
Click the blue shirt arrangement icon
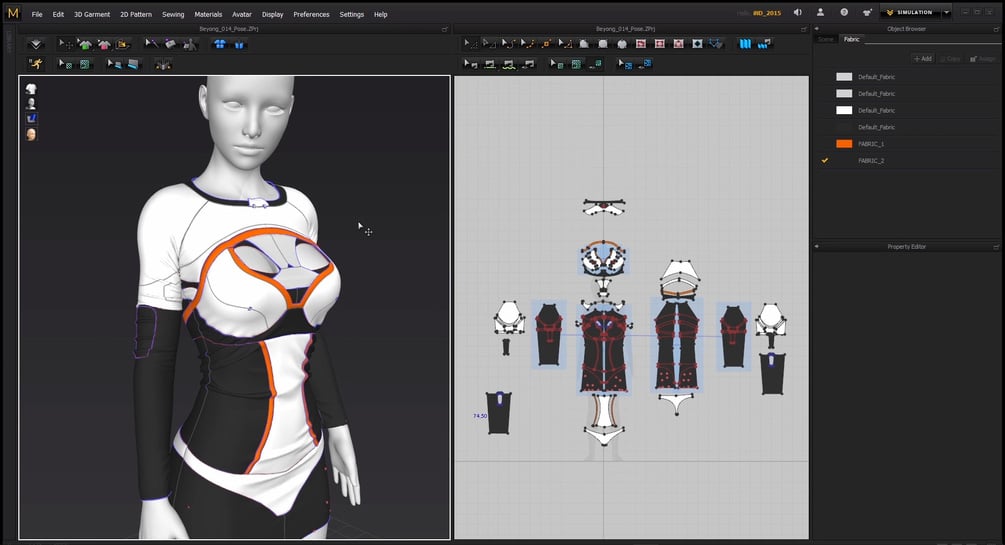click(x=220, y=44)
